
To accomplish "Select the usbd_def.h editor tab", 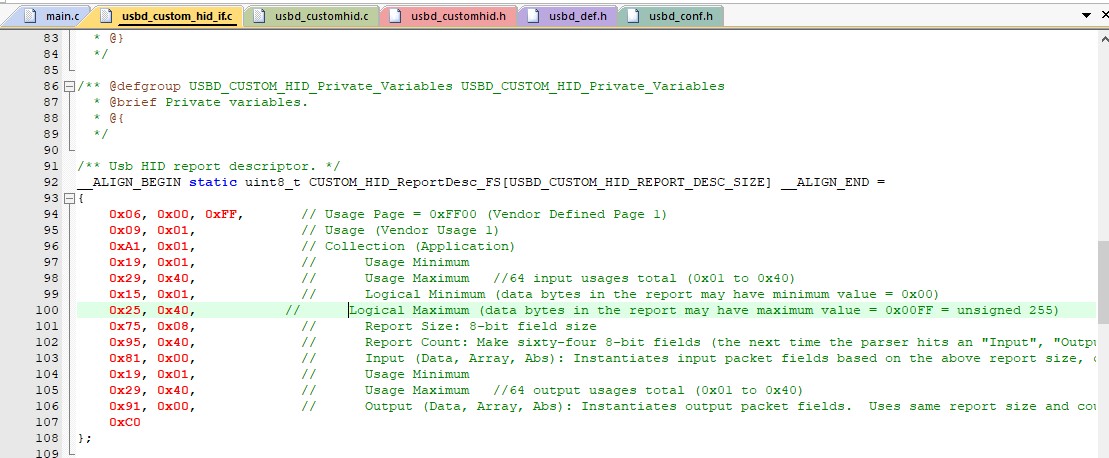I will point(577,17).
